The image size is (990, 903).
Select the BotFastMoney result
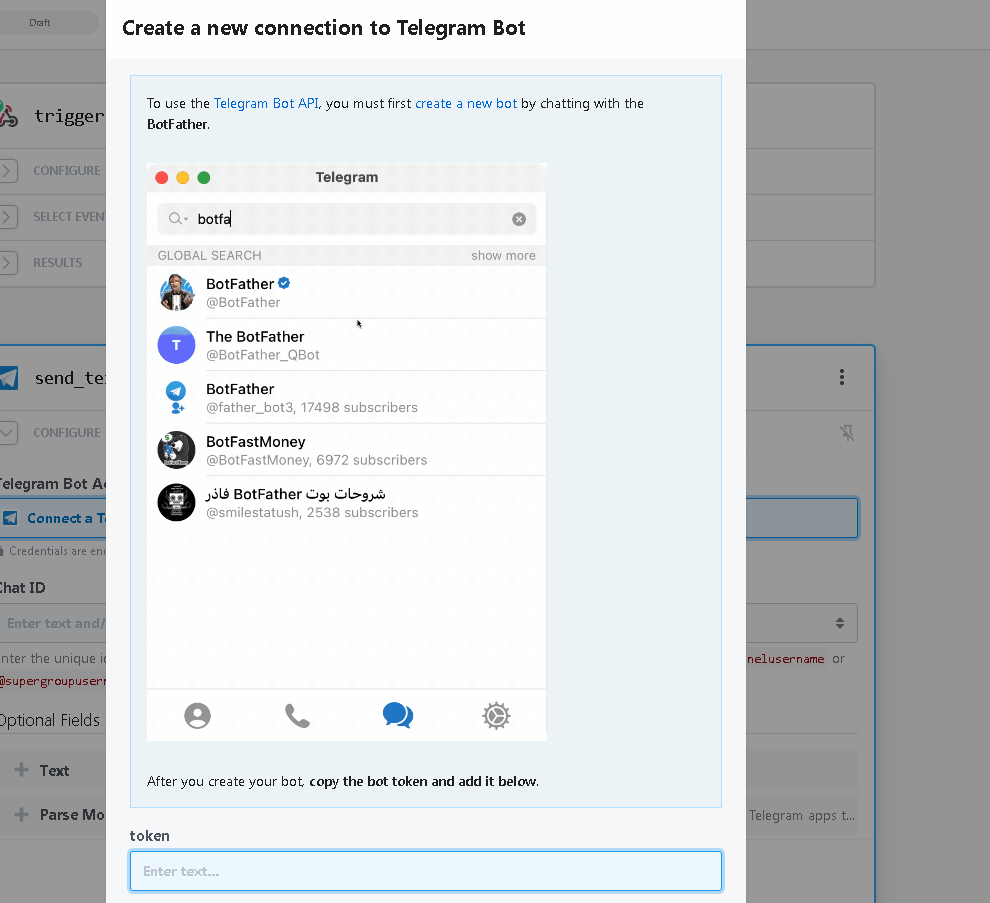coord(347,450)
